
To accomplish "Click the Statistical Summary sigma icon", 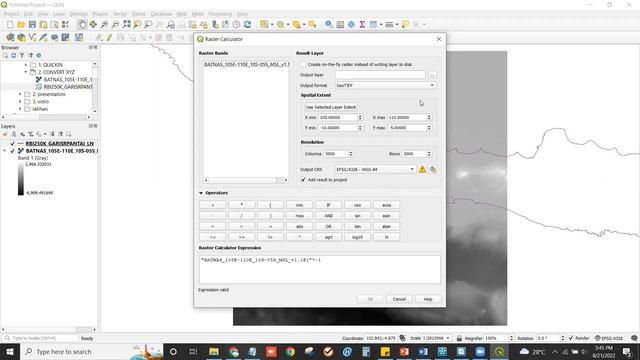I will [x=362, y=24].
